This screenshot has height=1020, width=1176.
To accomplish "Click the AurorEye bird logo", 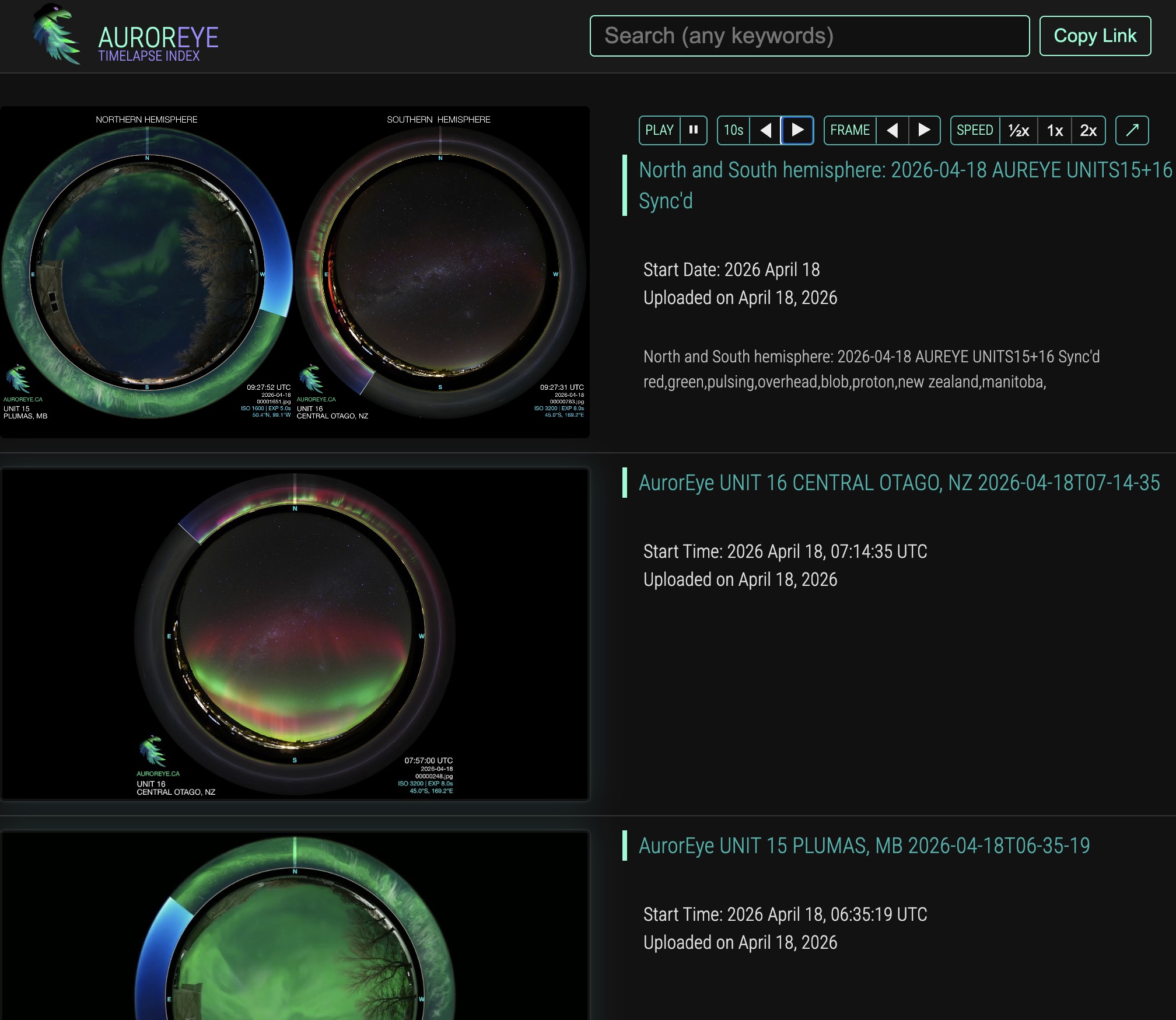I will (x=57, y=35).
